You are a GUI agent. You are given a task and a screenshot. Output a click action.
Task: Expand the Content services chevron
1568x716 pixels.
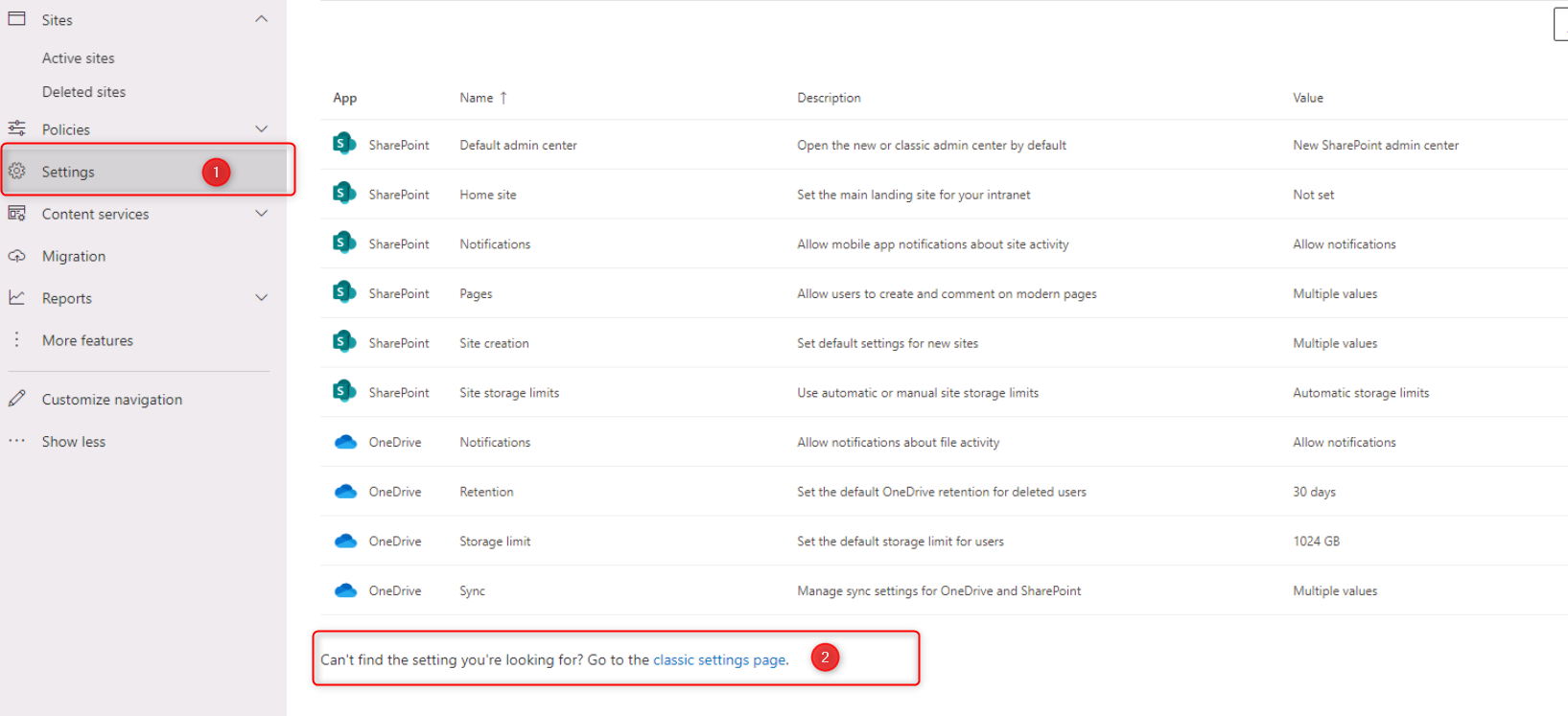click(x=261, y=214)
